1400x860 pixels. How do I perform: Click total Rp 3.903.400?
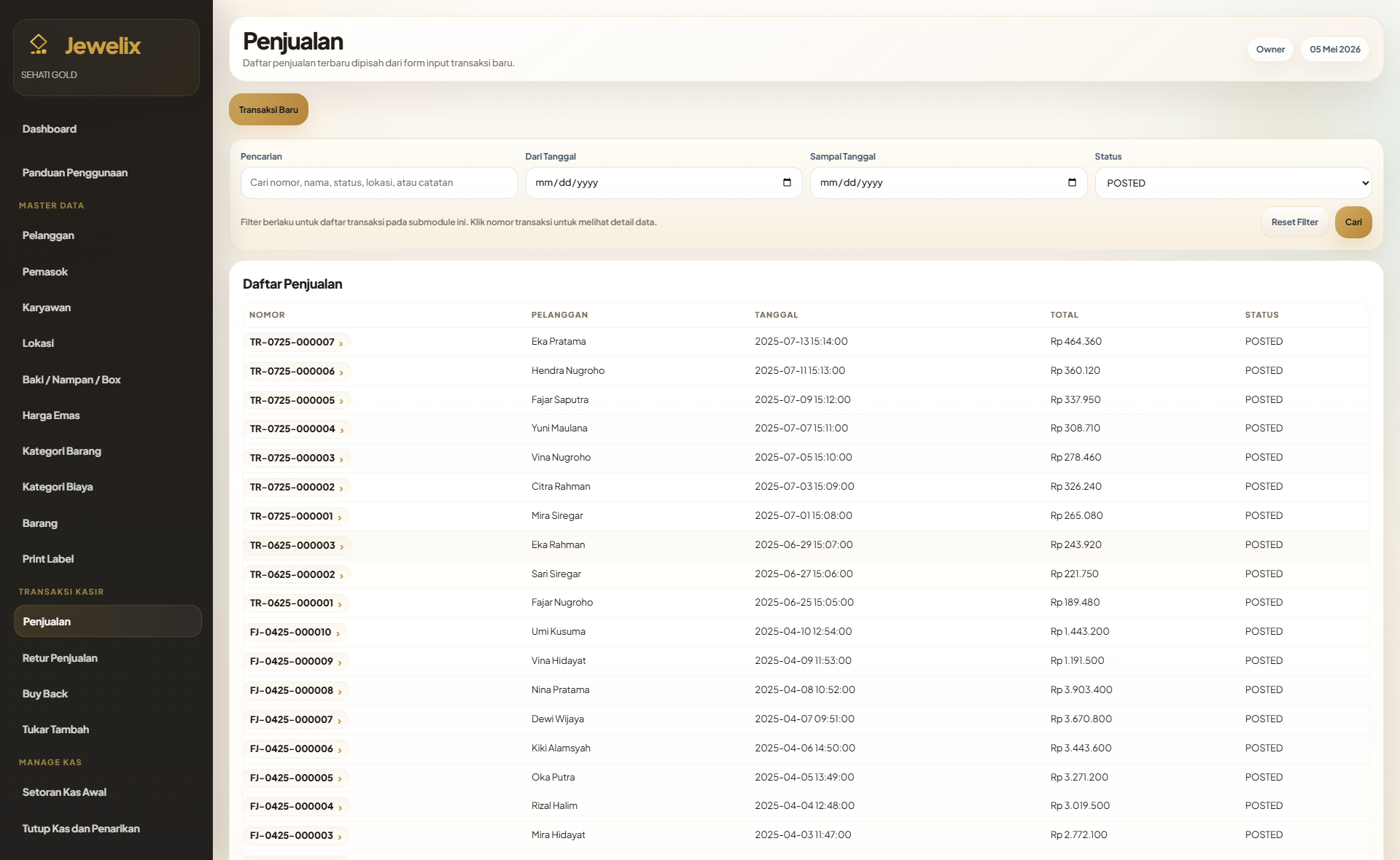[1081, 689]
